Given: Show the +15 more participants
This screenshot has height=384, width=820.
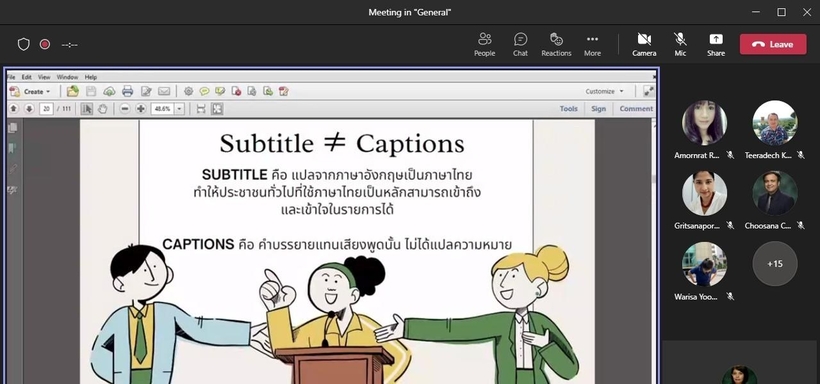Looking at the screenshot, I should 775,264.
